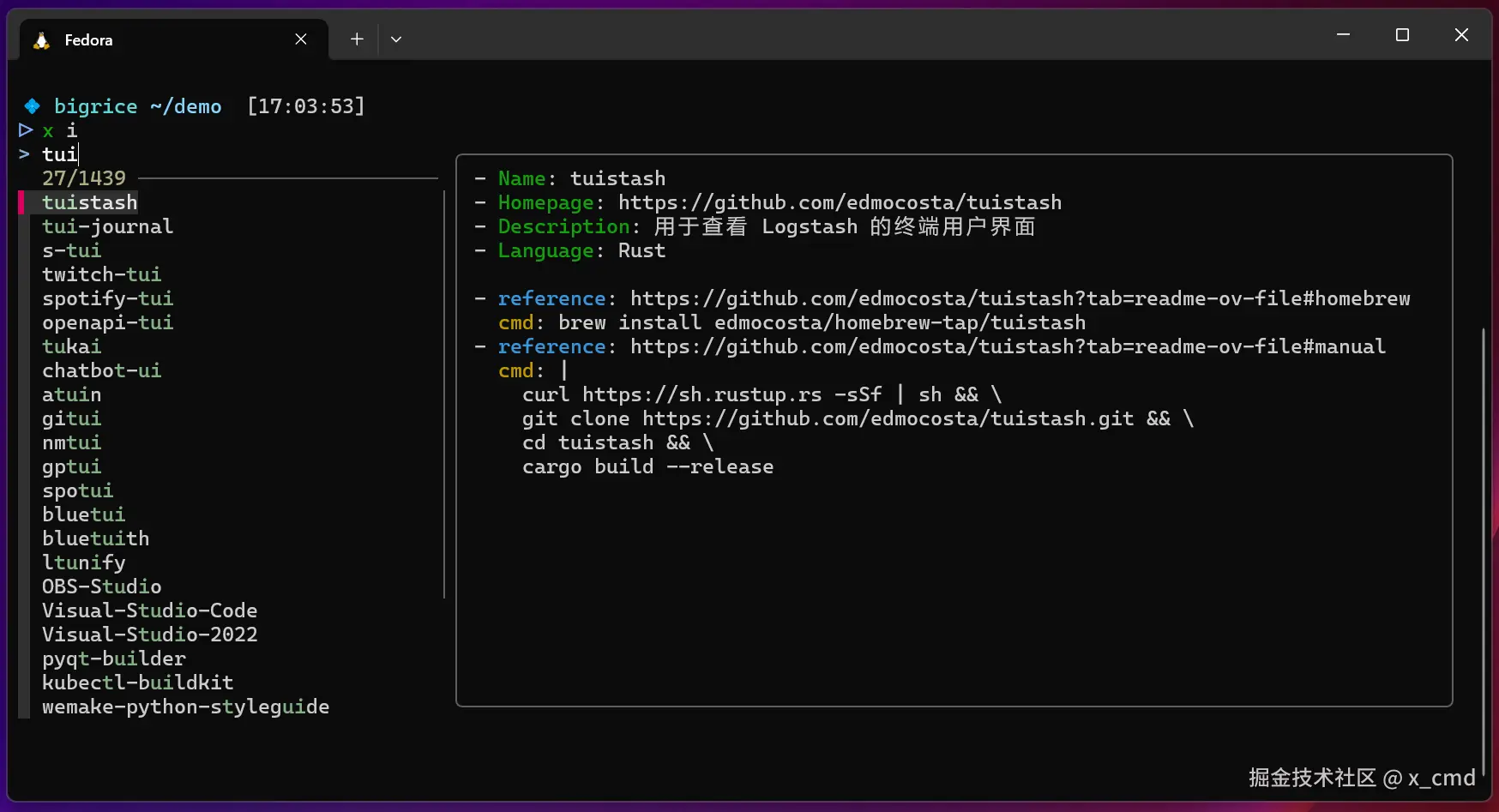
Task: Close the Fedora terminal tab
Action: 301,39
